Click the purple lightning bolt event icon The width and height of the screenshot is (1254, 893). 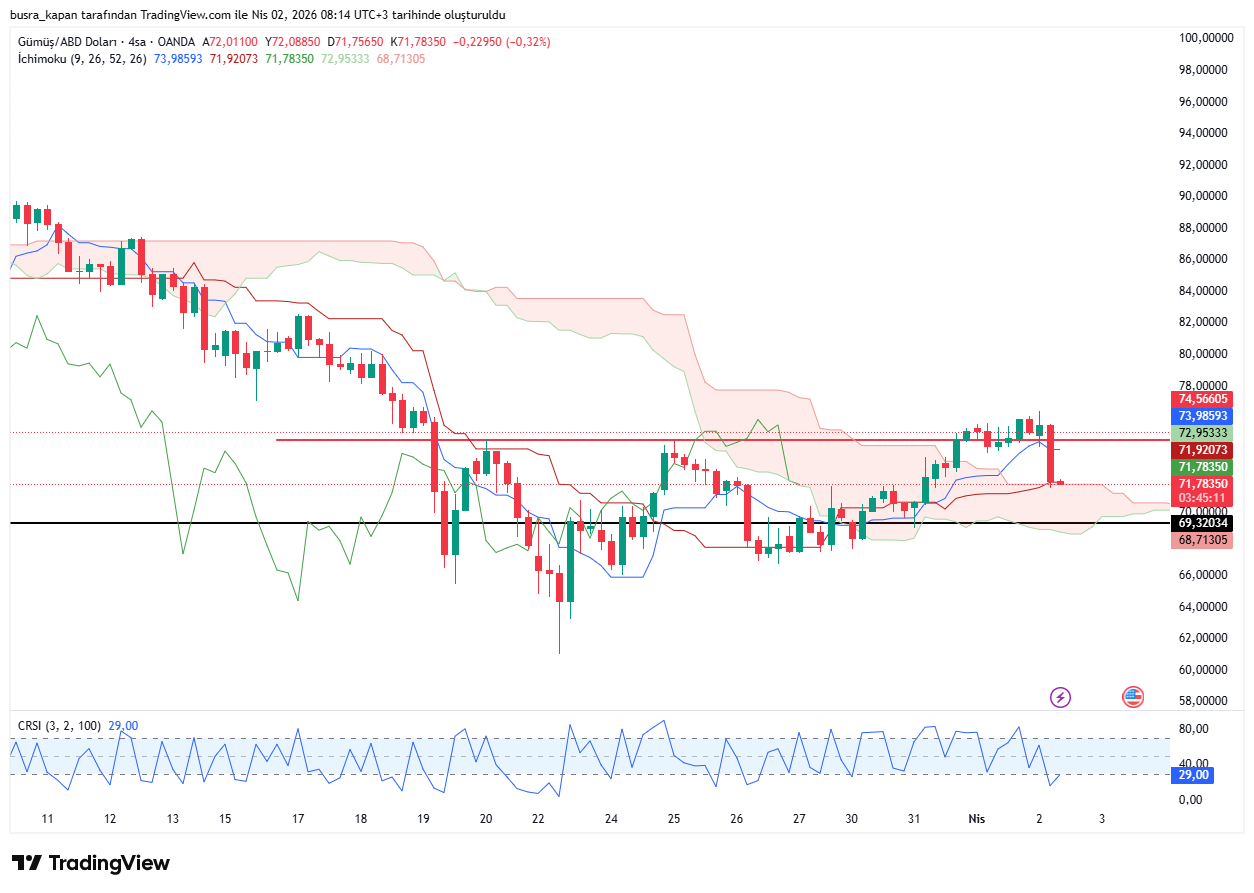pyautogui.click(x=1059, y=697)
